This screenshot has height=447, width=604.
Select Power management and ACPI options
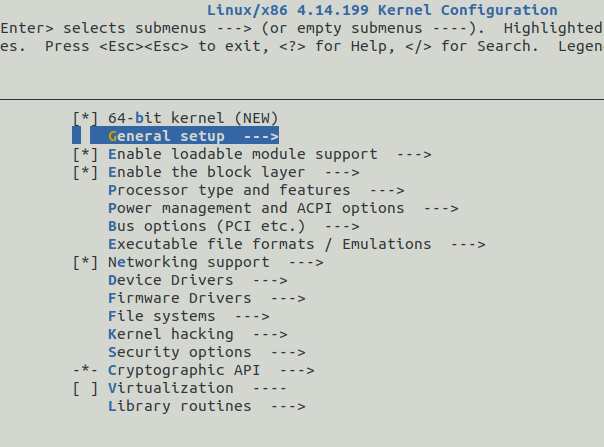coord(283,208)
